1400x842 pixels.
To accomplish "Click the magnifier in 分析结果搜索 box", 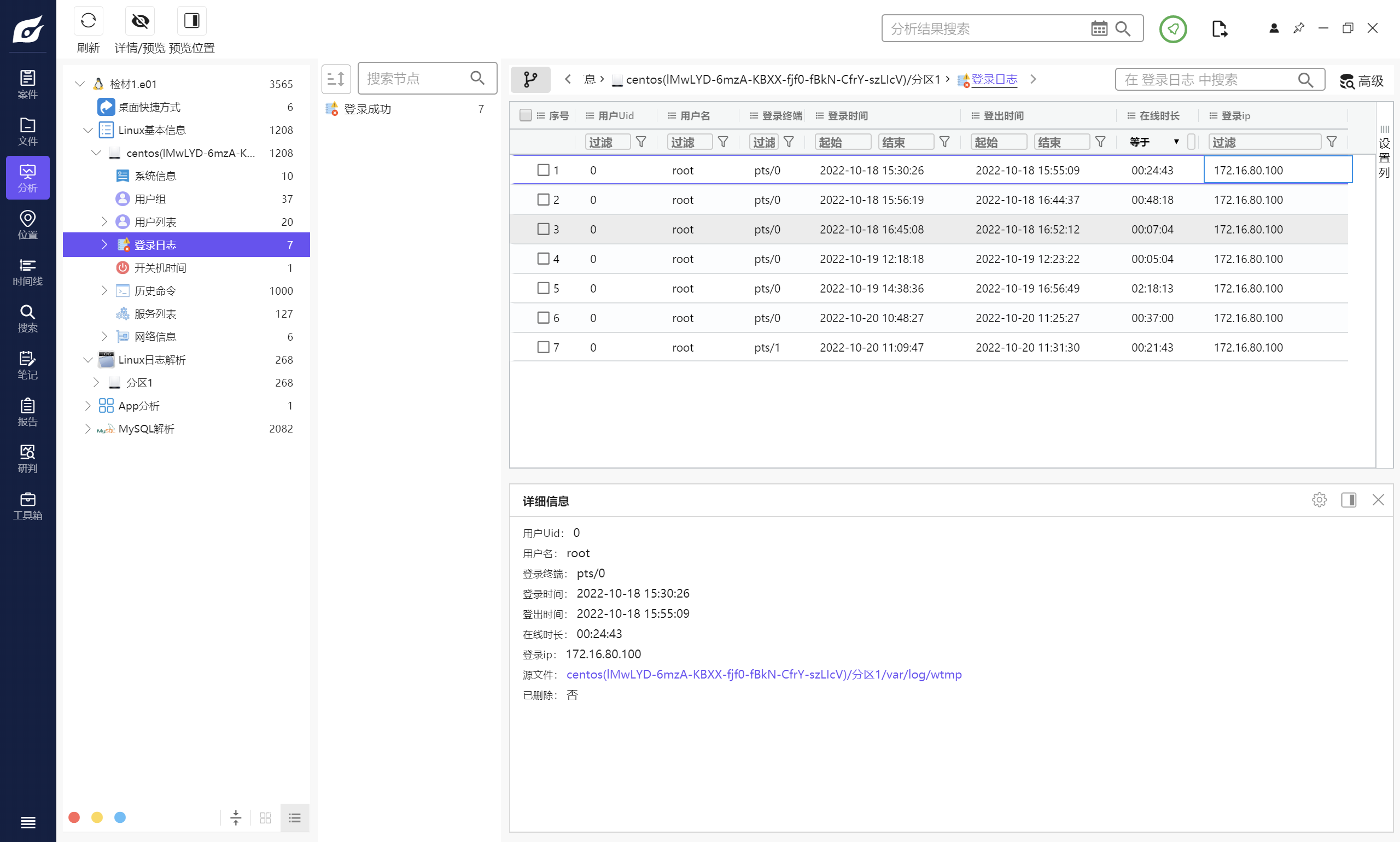I will coord(1123,28).
